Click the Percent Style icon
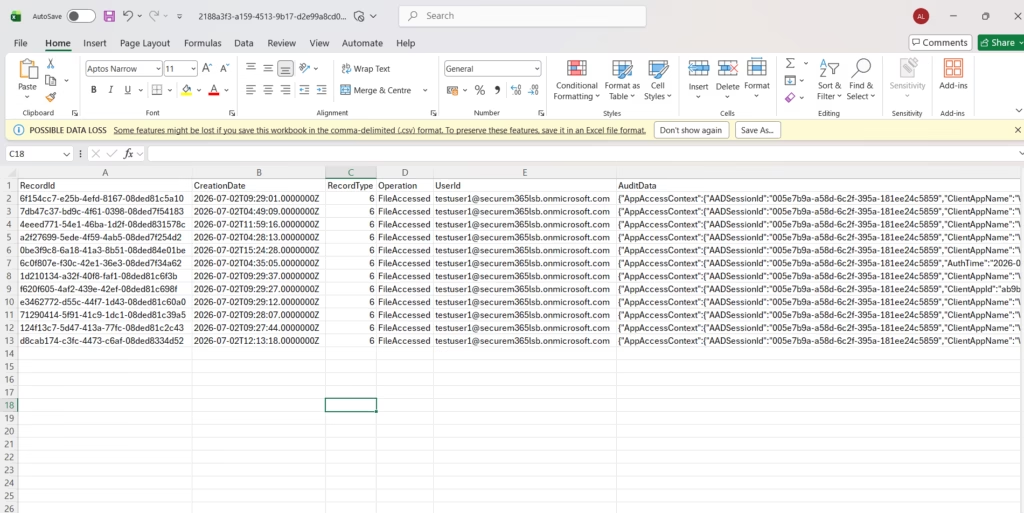Viewport: 1024px width, 513px height. (479, 90)
